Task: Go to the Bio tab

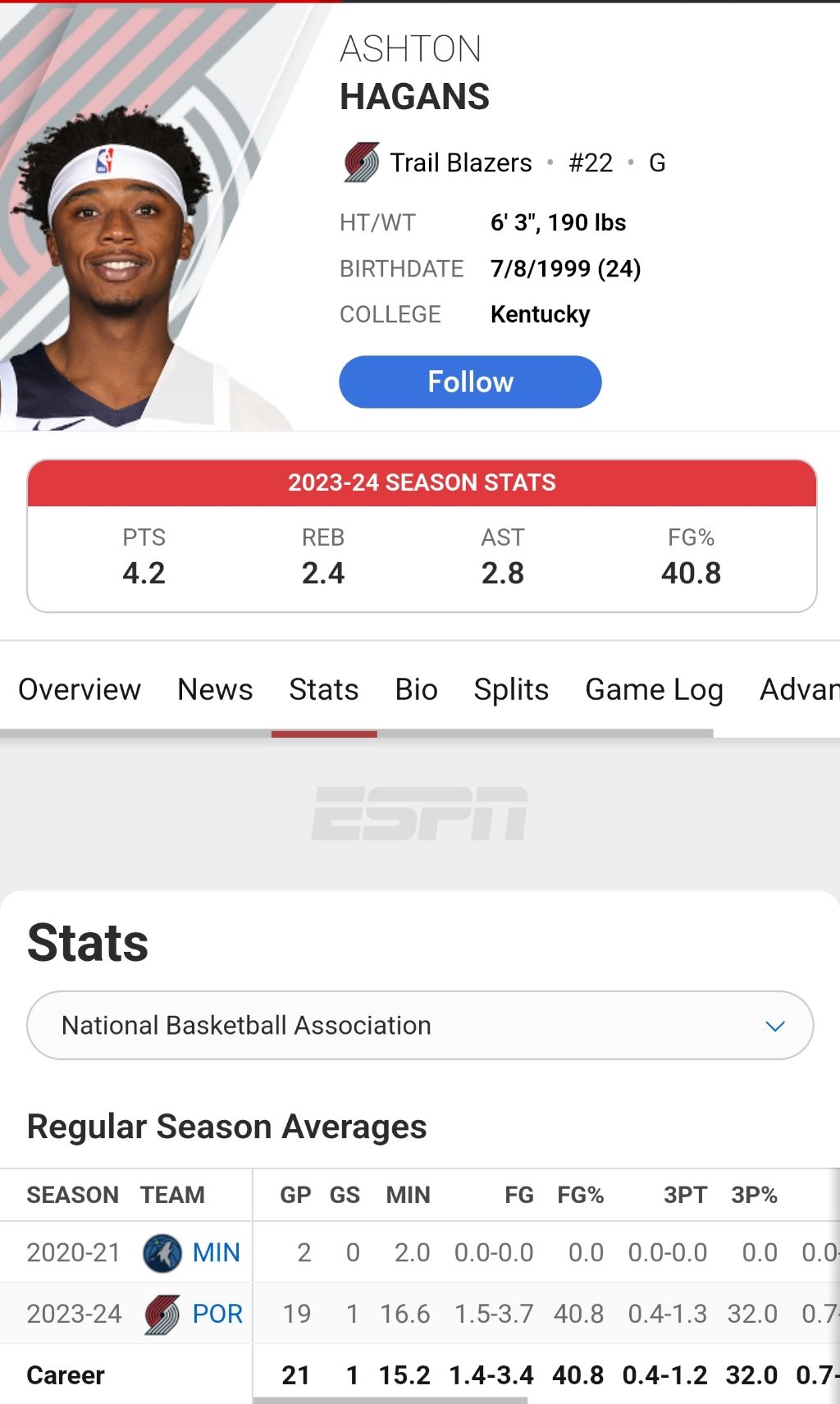Action: pos(417,690)
